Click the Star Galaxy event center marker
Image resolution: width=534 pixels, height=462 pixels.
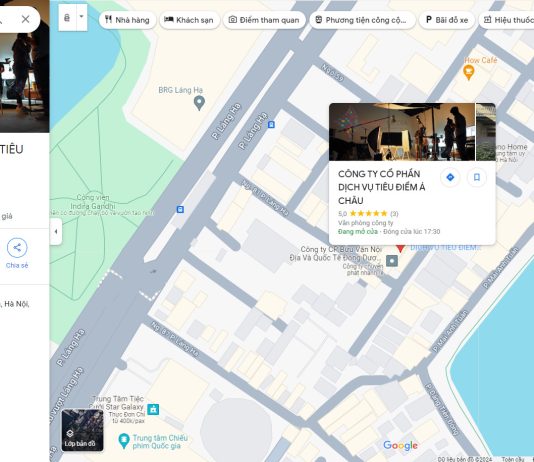153,409
